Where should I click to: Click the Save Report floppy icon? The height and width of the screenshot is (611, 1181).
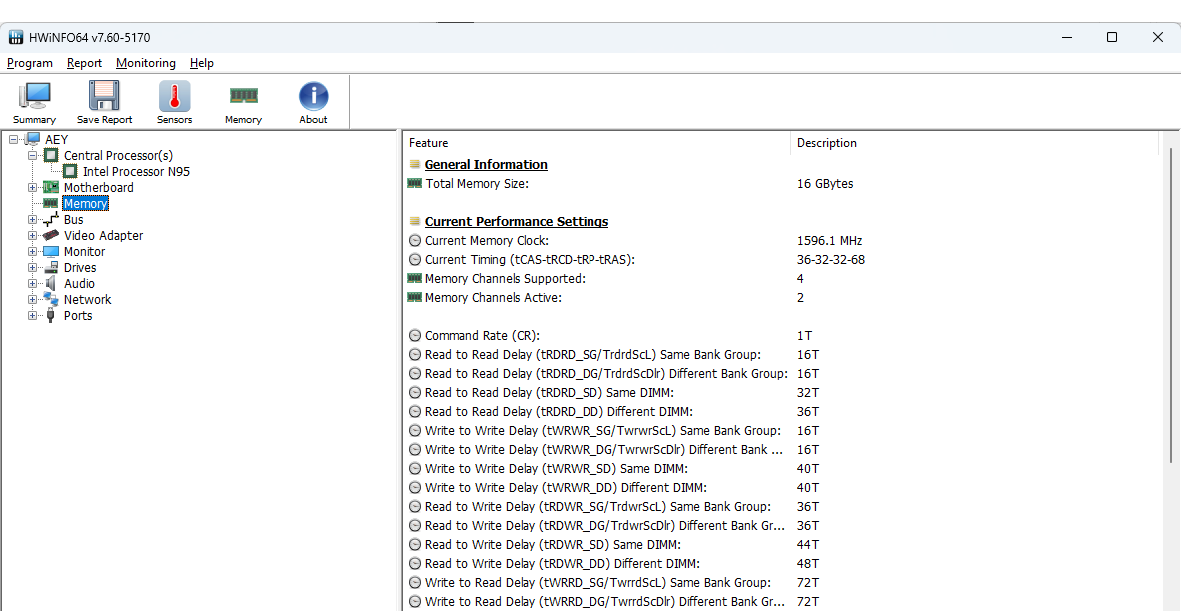(x=105, y=96)
